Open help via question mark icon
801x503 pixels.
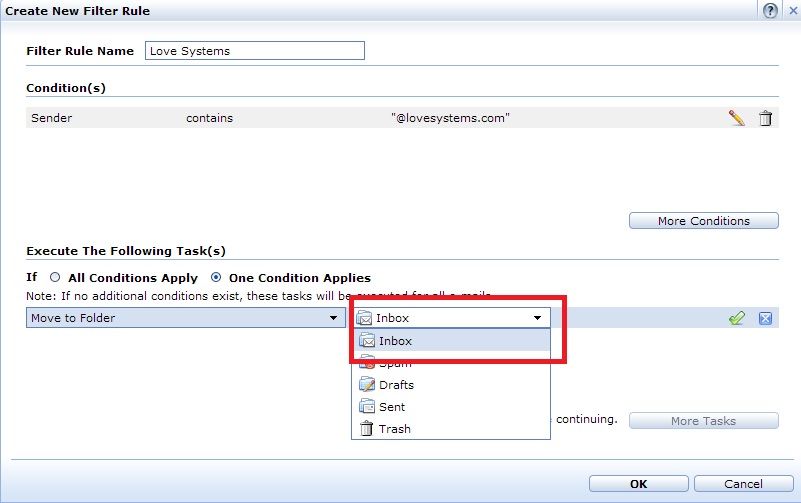[x=770, y=10]
